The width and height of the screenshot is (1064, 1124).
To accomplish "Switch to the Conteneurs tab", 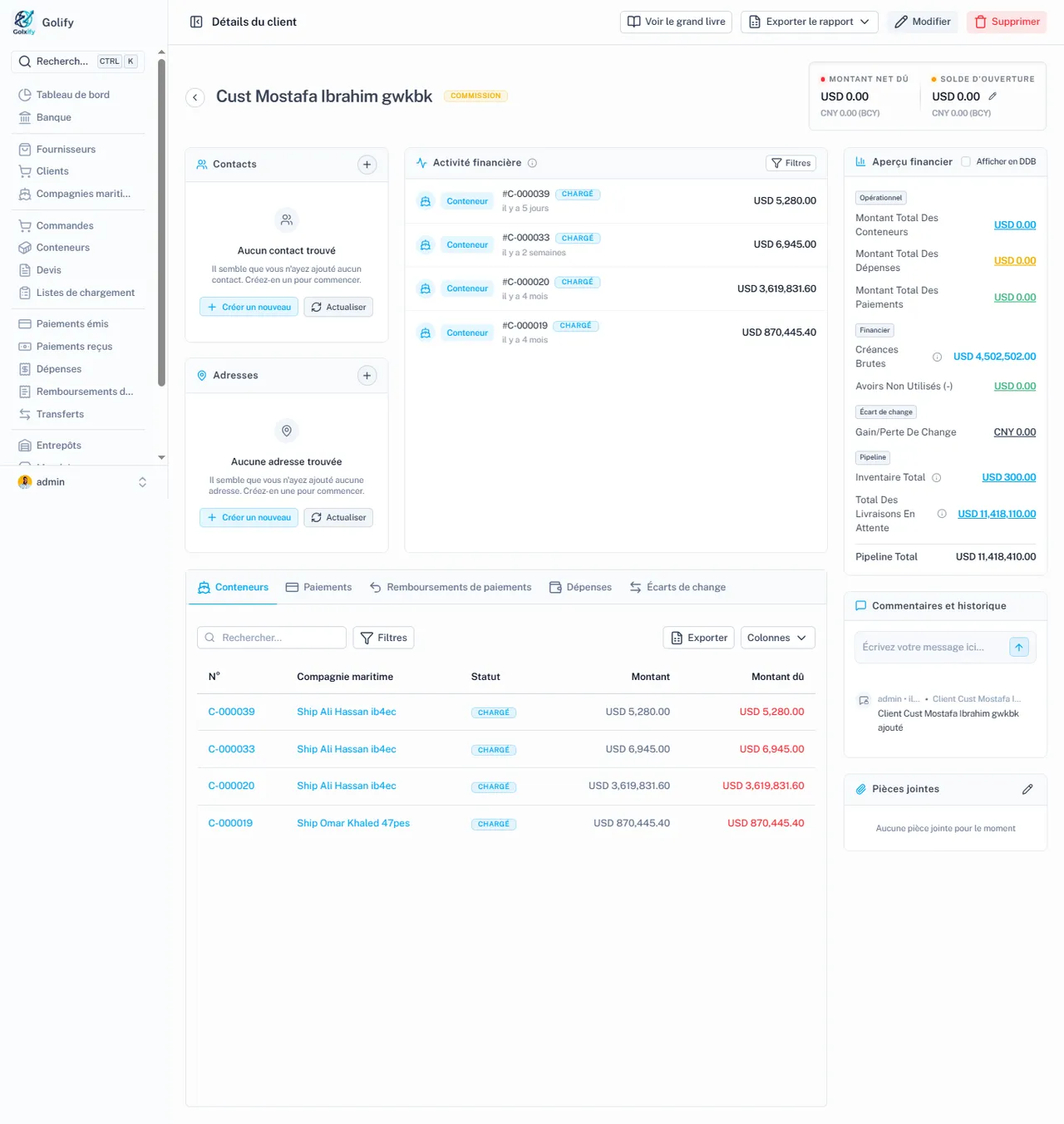I will coord(233,587).
